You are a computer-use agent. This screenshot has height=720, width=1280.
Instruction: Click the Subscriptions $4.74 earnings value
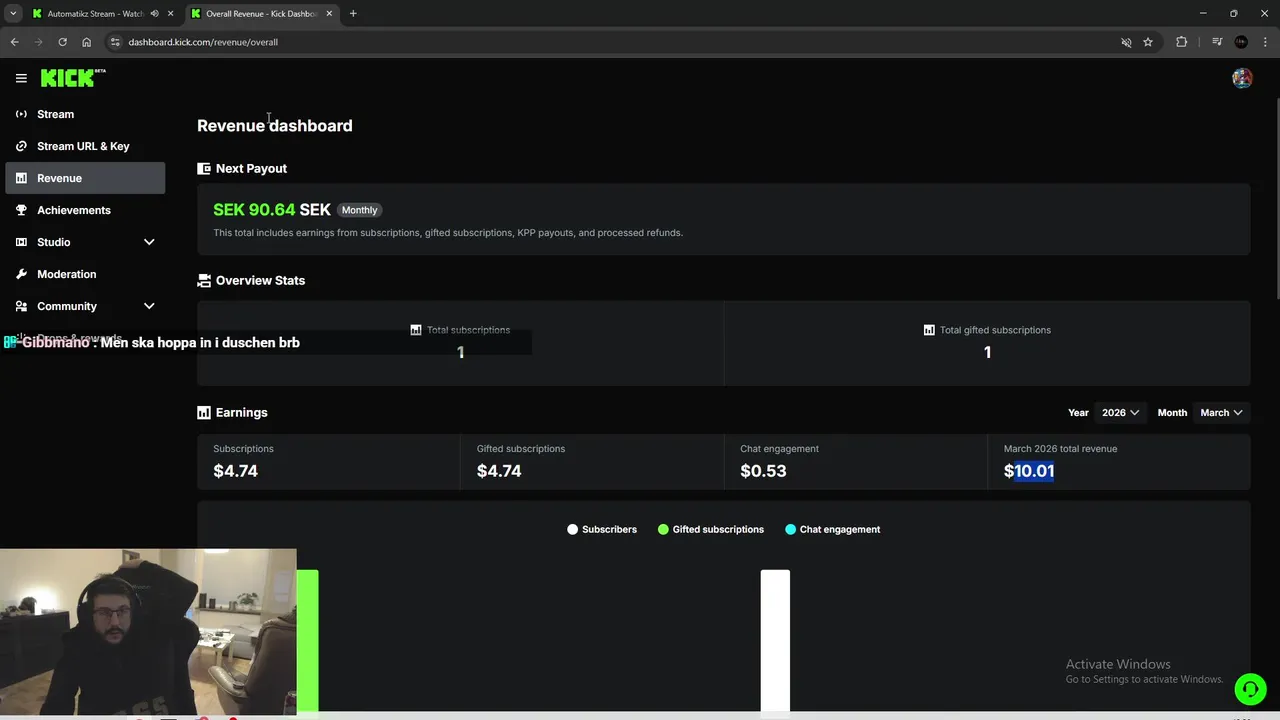point(236,471)
